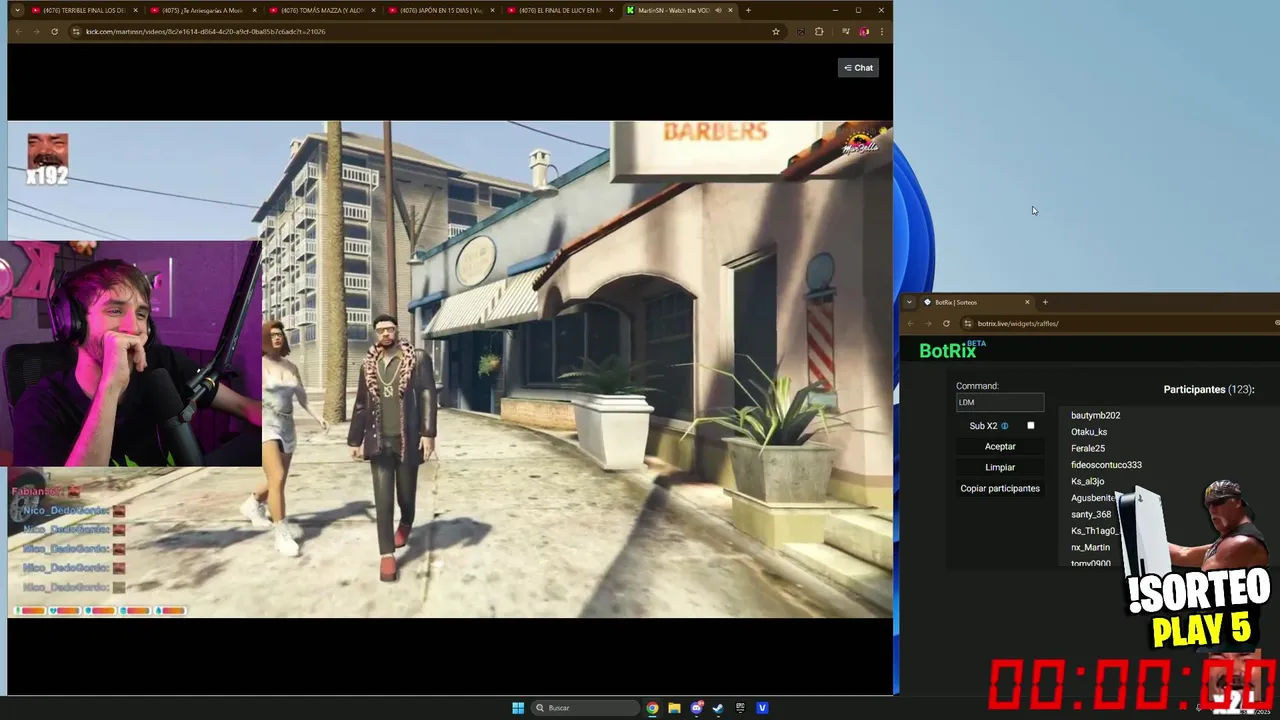1280x720 pixels.
Task: Click the Kick video player area
Action: tap(450, 369)
